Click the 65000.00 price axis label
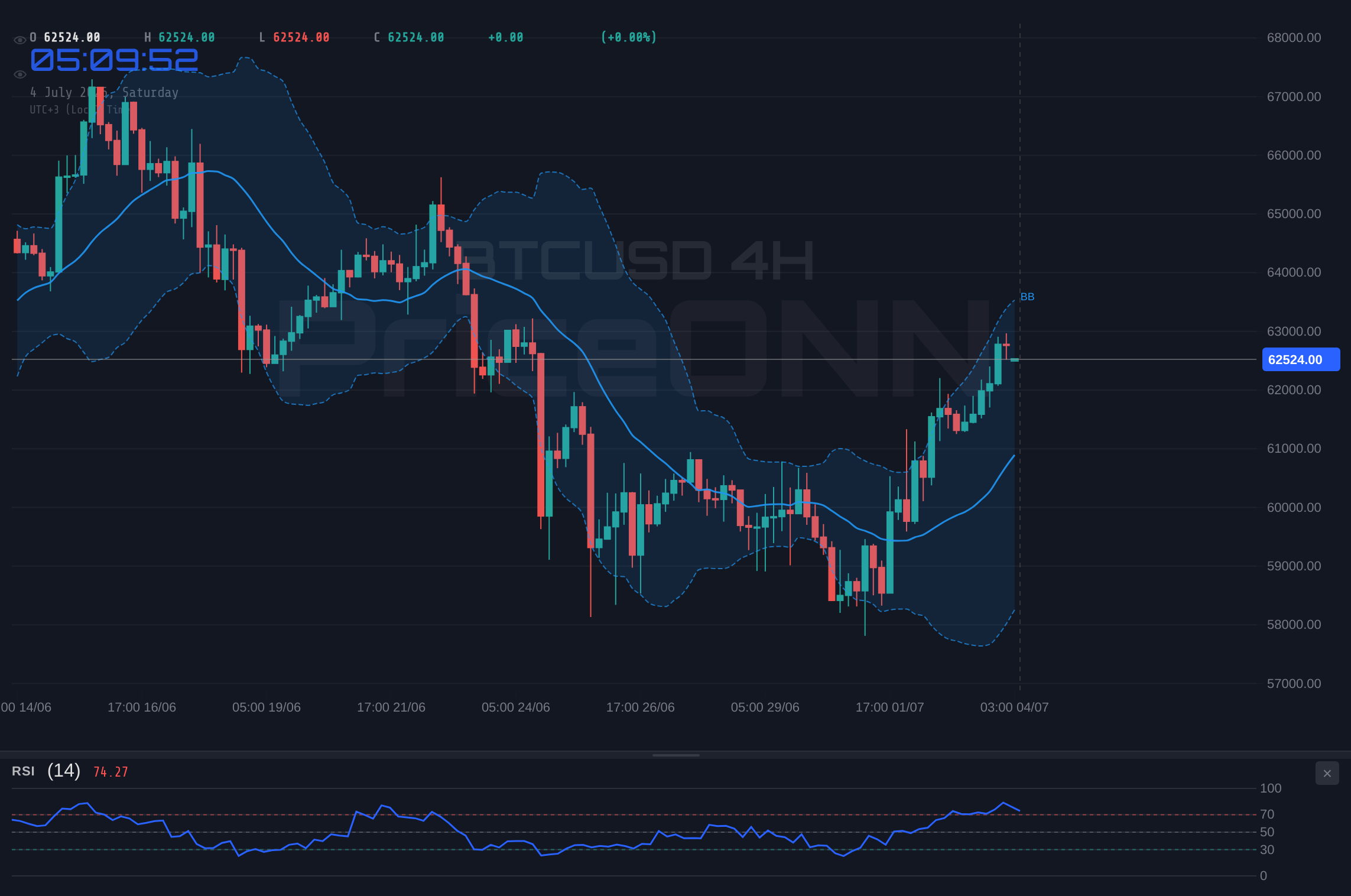Image resolution: width=1351 pixels, height=896 pixels. point(1294,214)
